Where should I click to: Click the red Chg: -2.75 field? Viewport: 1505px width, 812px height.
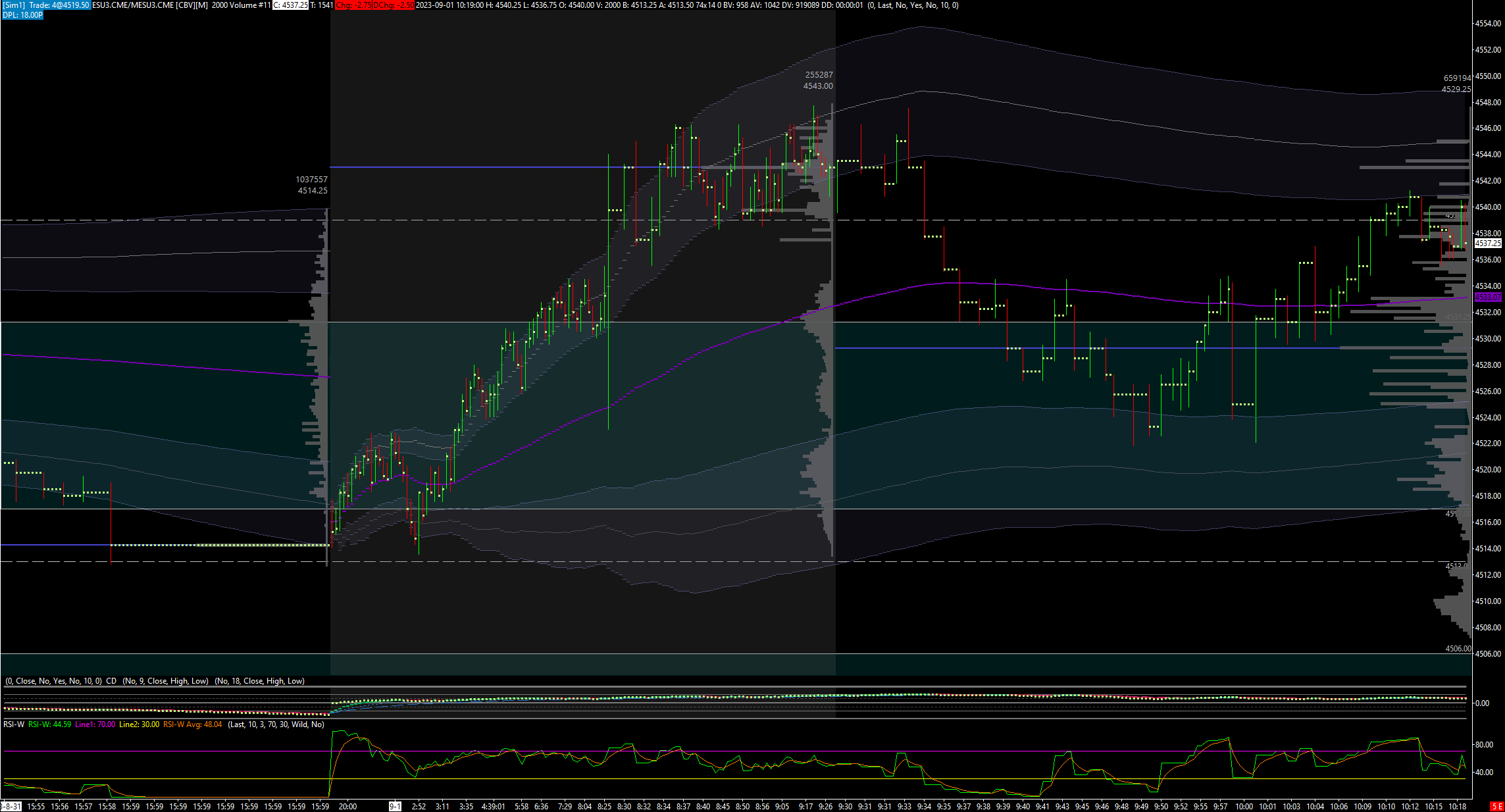[354, 5]
